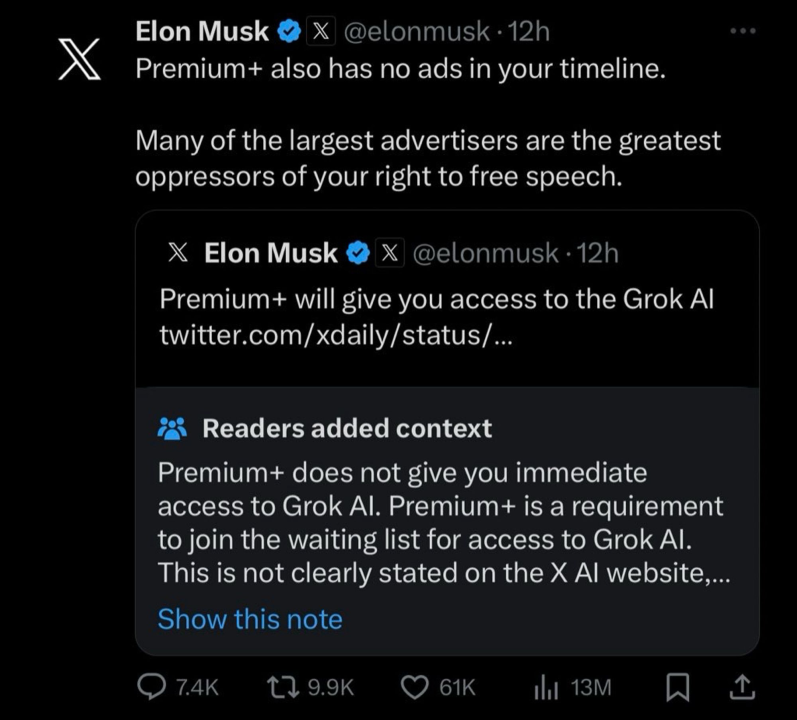Share the post with the share icon
The image size is (797, 720).
click(x=742, y=687)
